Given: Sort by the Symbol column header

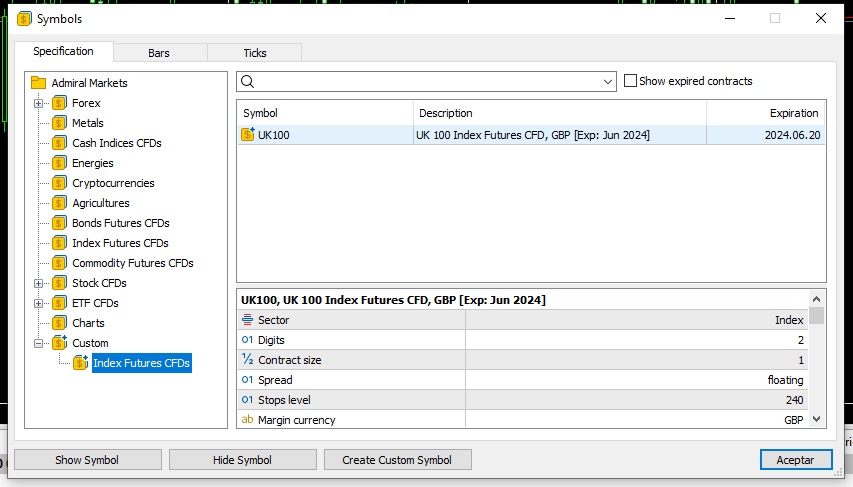Looking at the screenshot, I should tap(325, 113).
